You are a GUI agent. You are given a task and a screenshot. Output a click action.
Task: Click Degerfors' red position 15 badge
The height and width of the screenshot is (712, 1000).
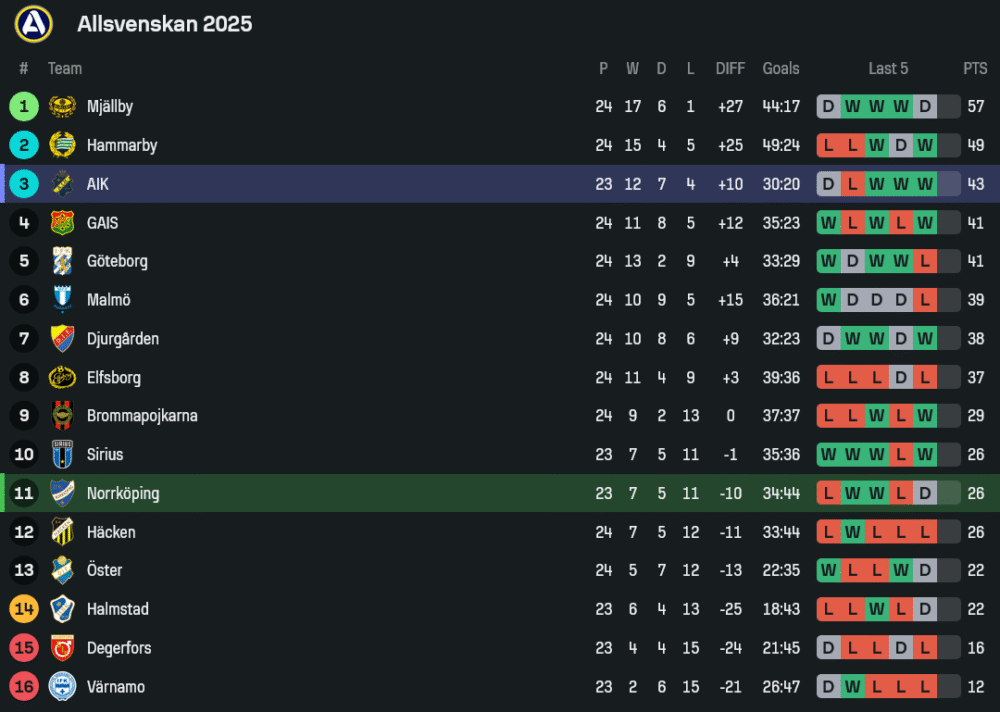[x=24, y=648]
